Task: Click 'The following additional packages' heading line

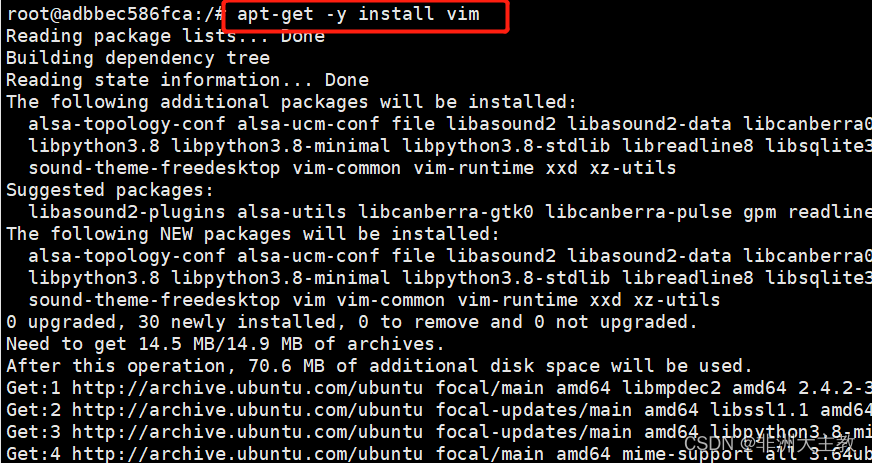Action: tap(291, 102)
